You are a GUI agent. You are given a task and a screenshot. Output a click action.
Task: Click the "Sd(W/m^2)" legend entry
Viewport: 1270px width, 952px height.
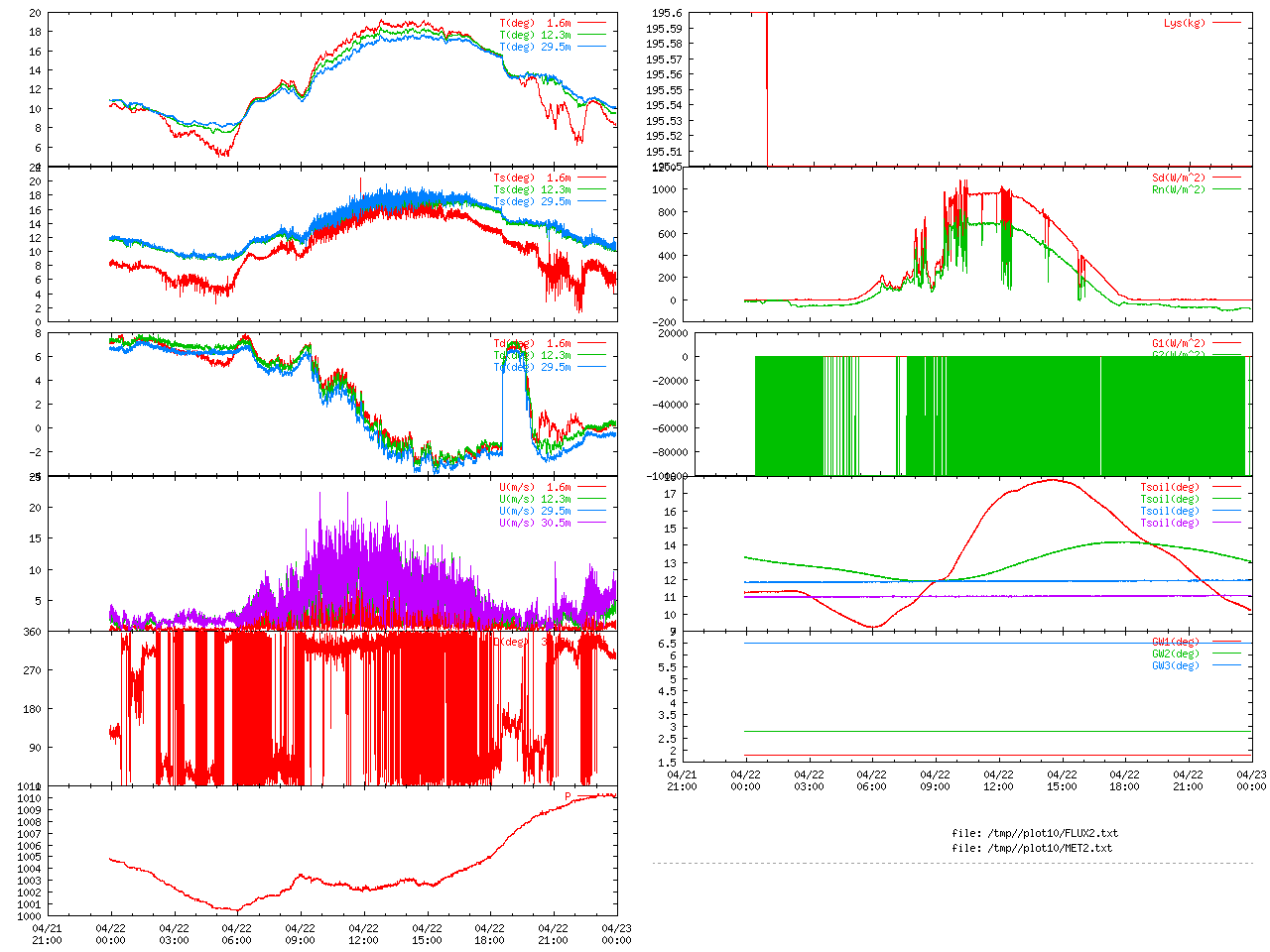(x=1179, y=178)
